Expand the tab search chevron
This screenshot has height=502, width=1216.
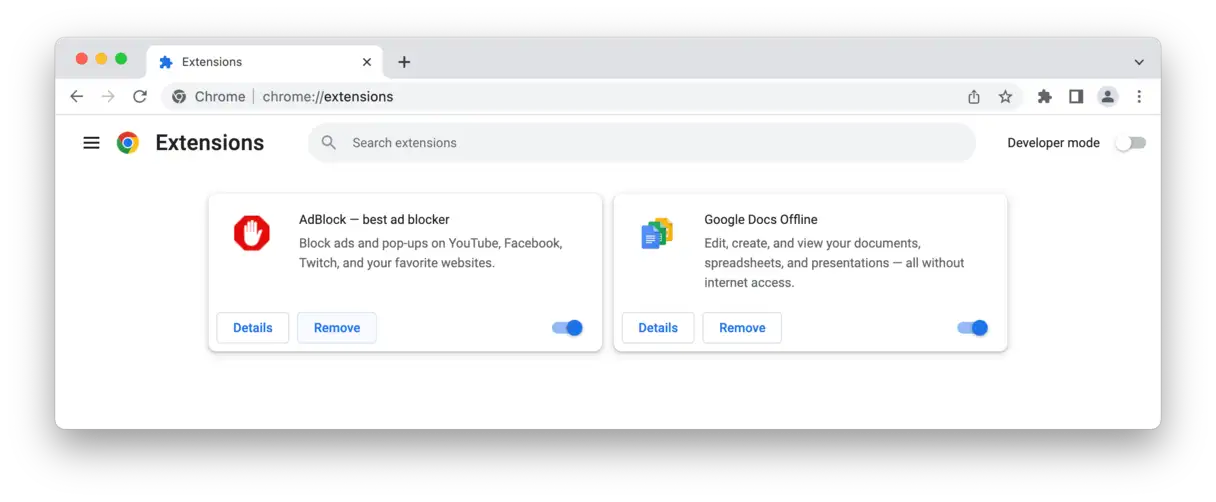(x=1139, y=62)
